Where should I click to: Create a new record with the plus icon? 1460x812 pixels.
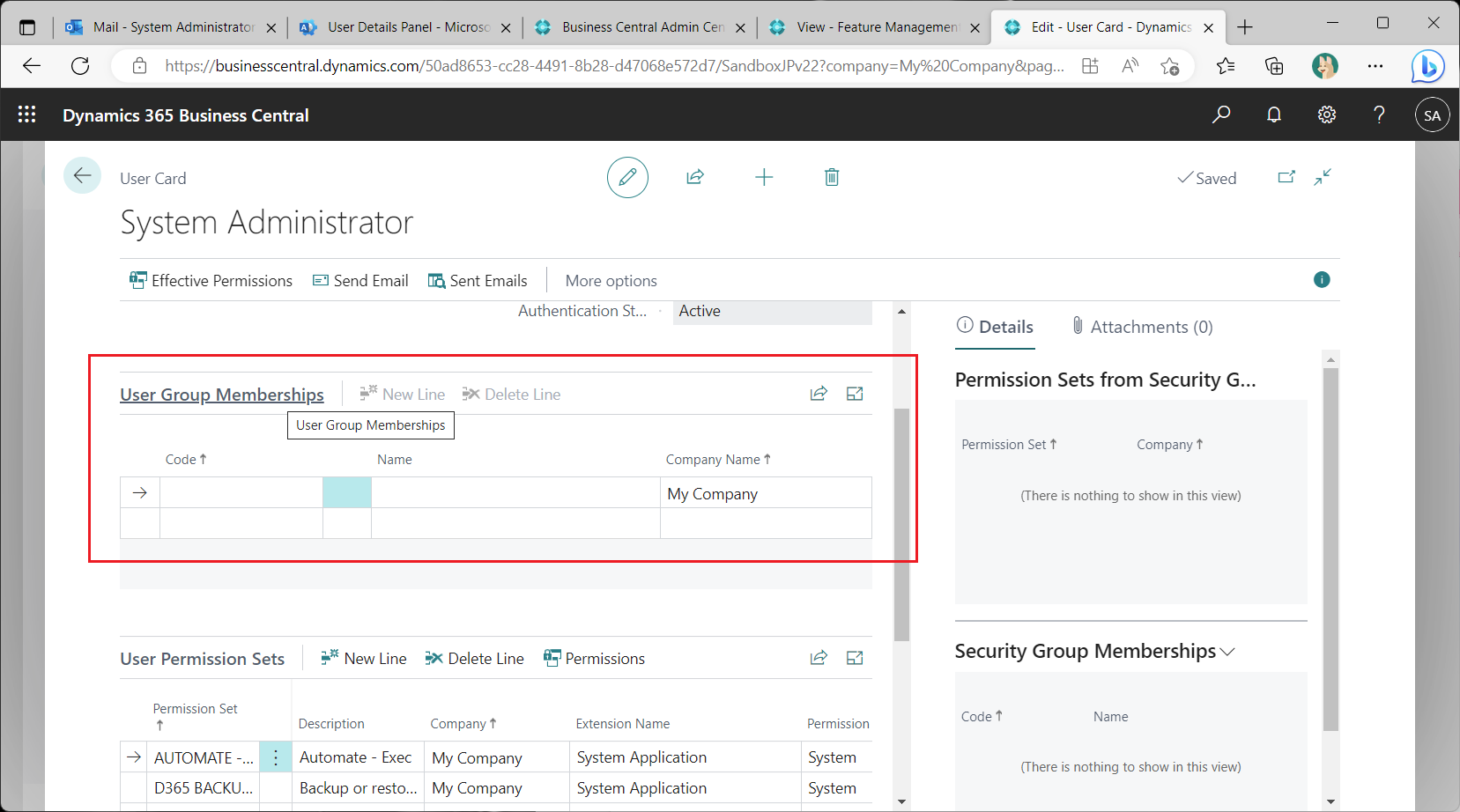[764, 177]
